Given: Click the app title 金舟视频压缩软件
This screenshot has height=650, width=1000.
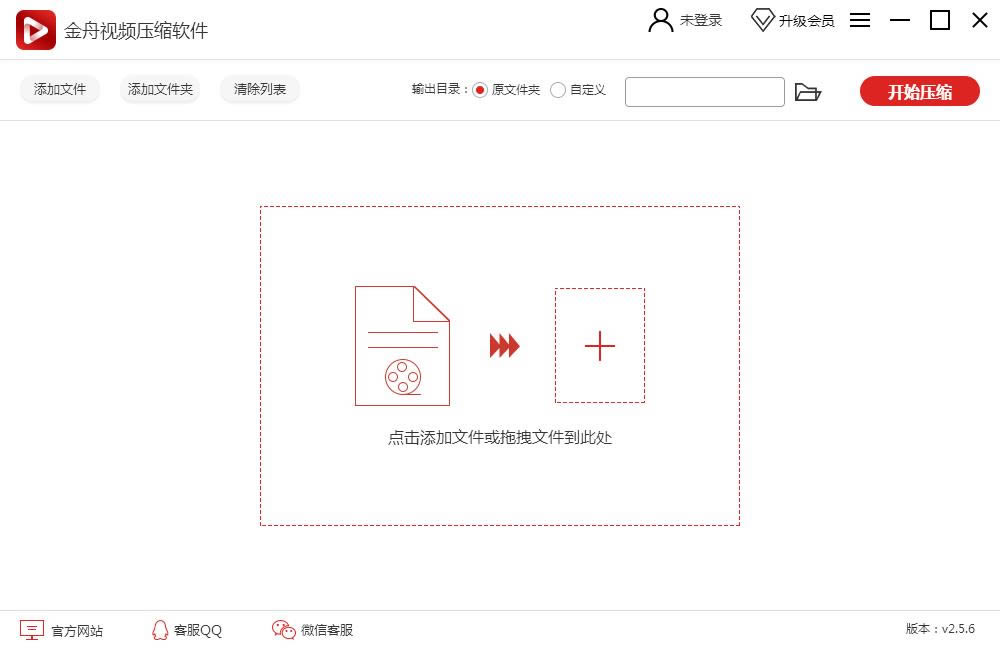Looking at the screenshot, I should click(136, 31).
